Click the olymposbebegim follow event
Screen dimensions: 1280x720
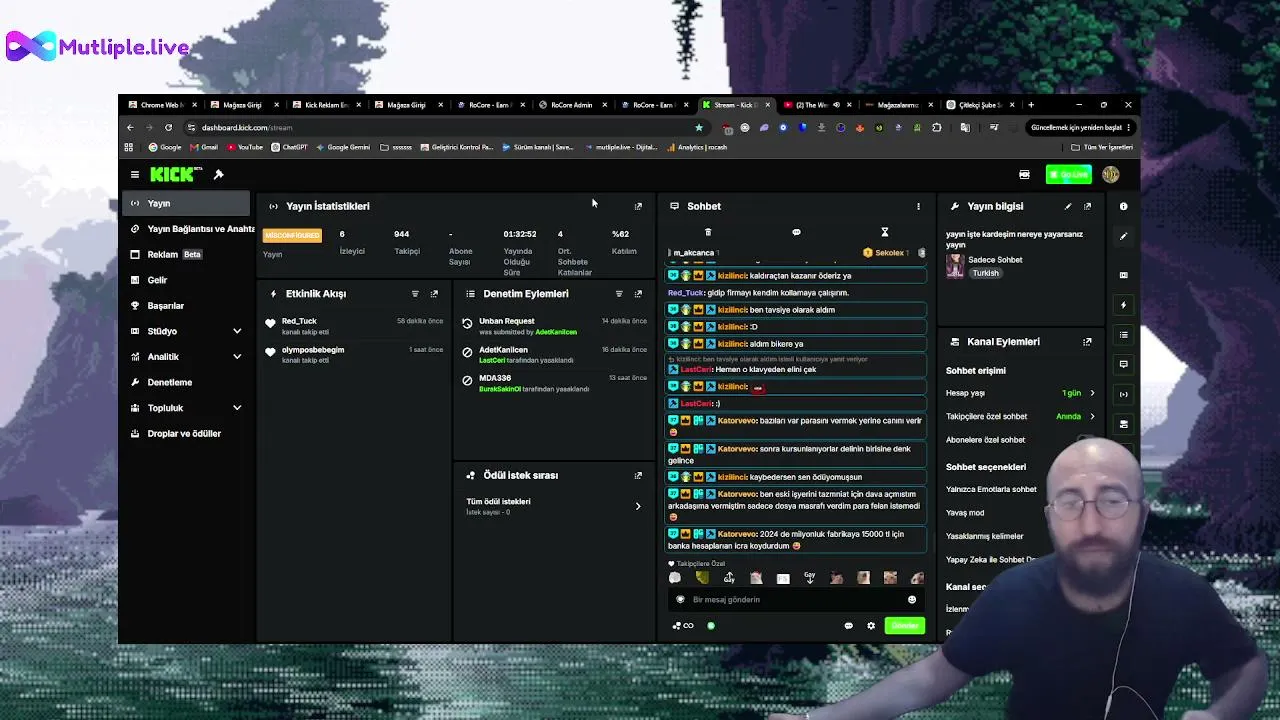pos(355,354)
